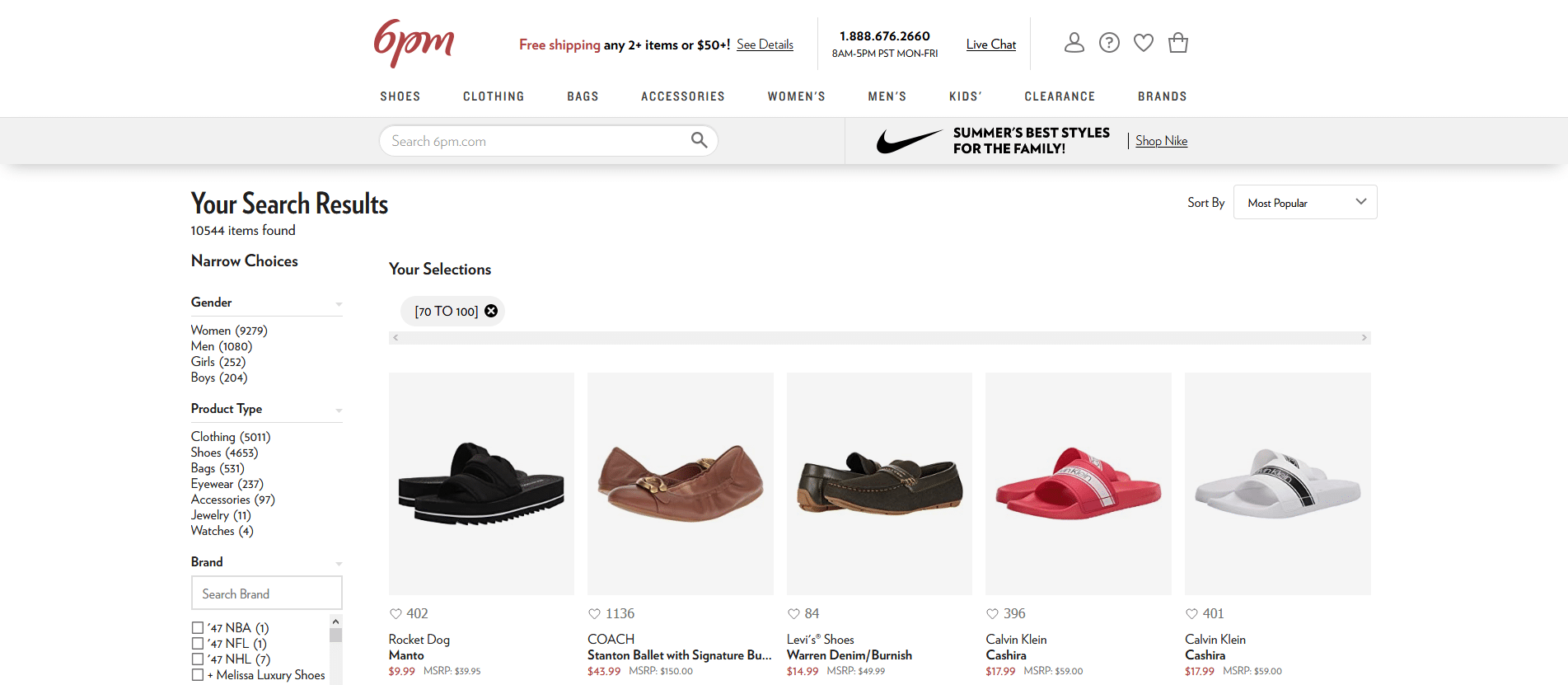
Task: Favorite the Rocket Dog Manto heart icon
Action: (396, 613)
